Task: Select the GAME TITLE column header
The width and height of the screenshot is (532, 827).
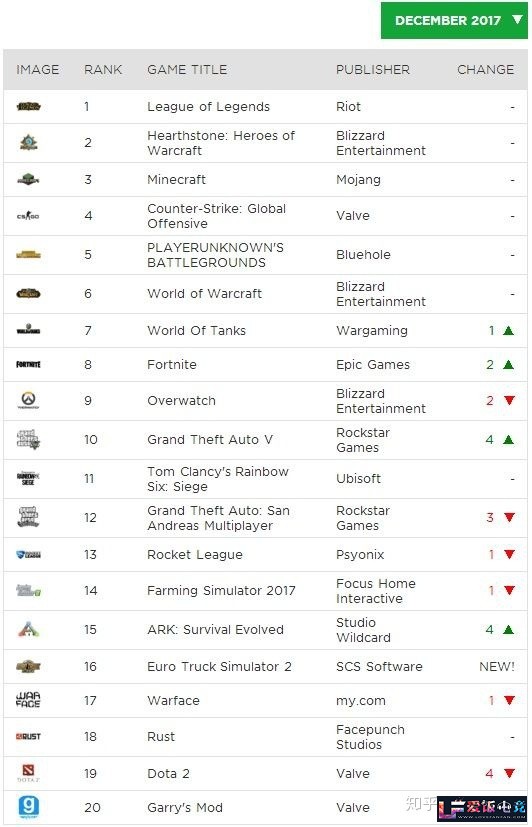Action: [187, 70]
